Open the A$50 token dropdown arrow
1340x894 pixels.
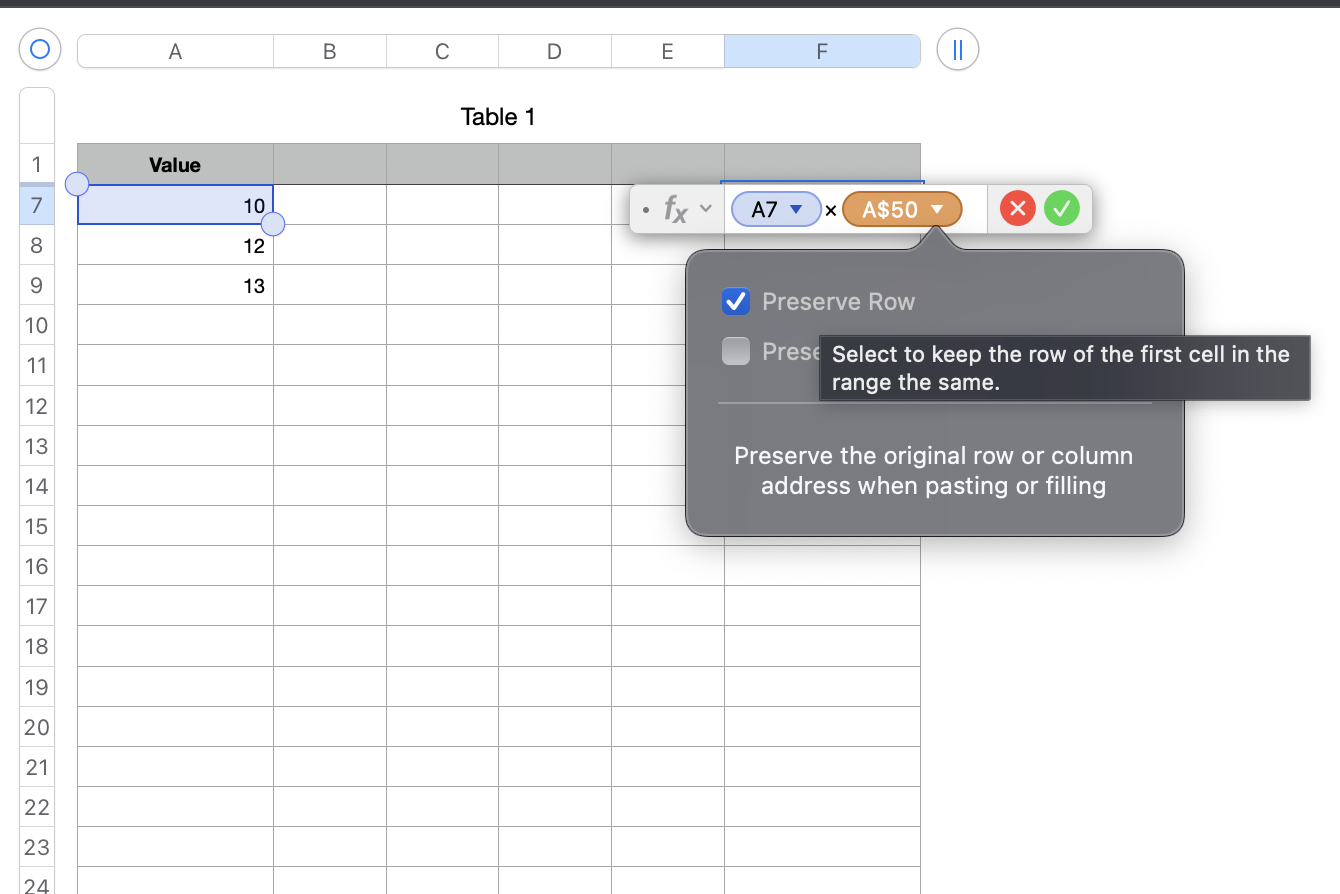pyautogui.click(x=936, y=209)
